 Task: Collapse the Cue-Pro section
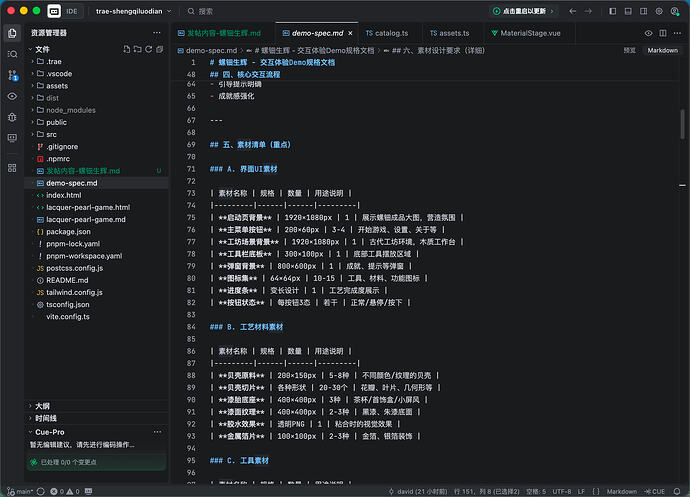coord(49,432)
